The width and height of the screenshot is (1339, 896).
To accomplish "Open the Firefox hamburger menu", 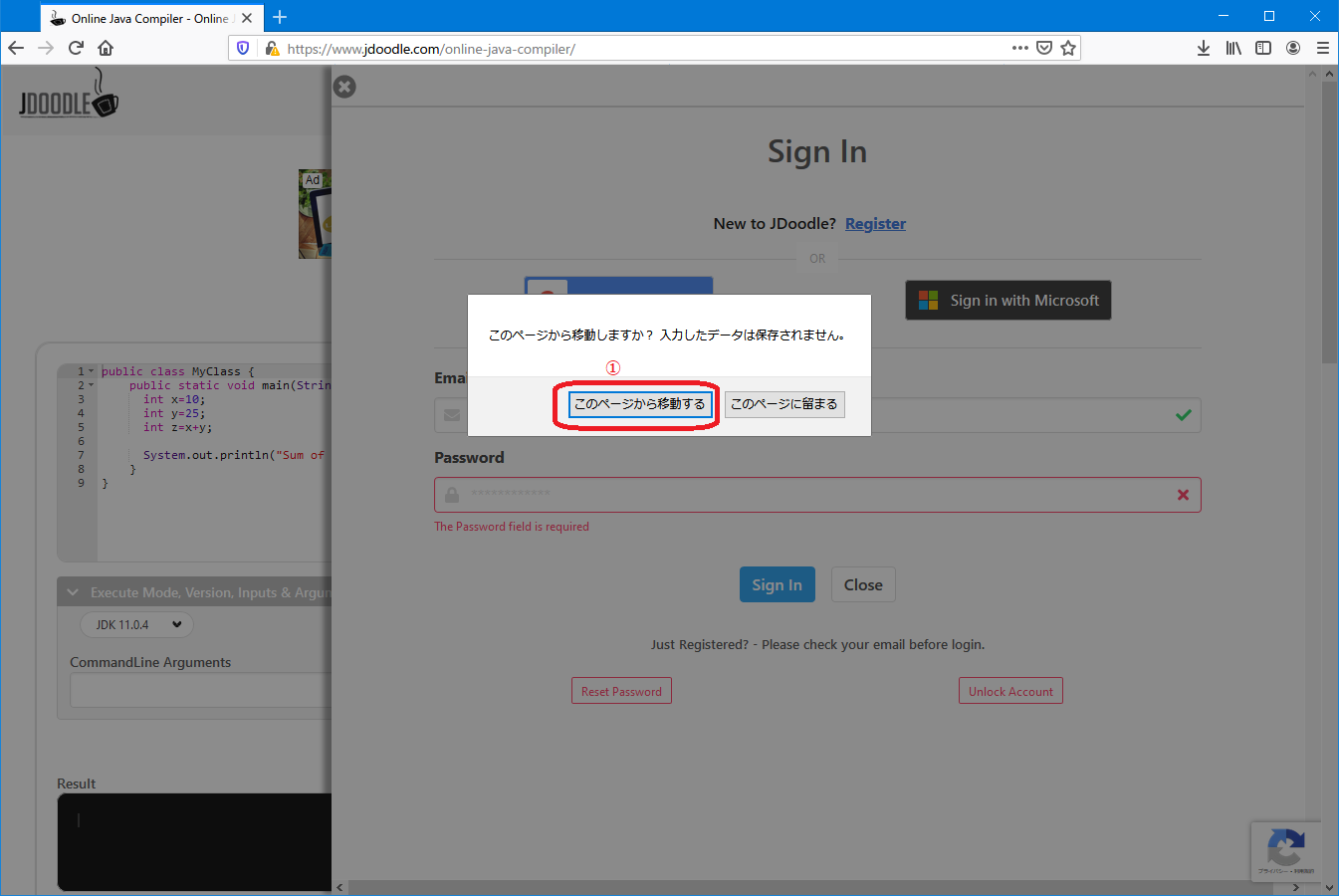I will pyautogui.click(x=1323, y=48).
